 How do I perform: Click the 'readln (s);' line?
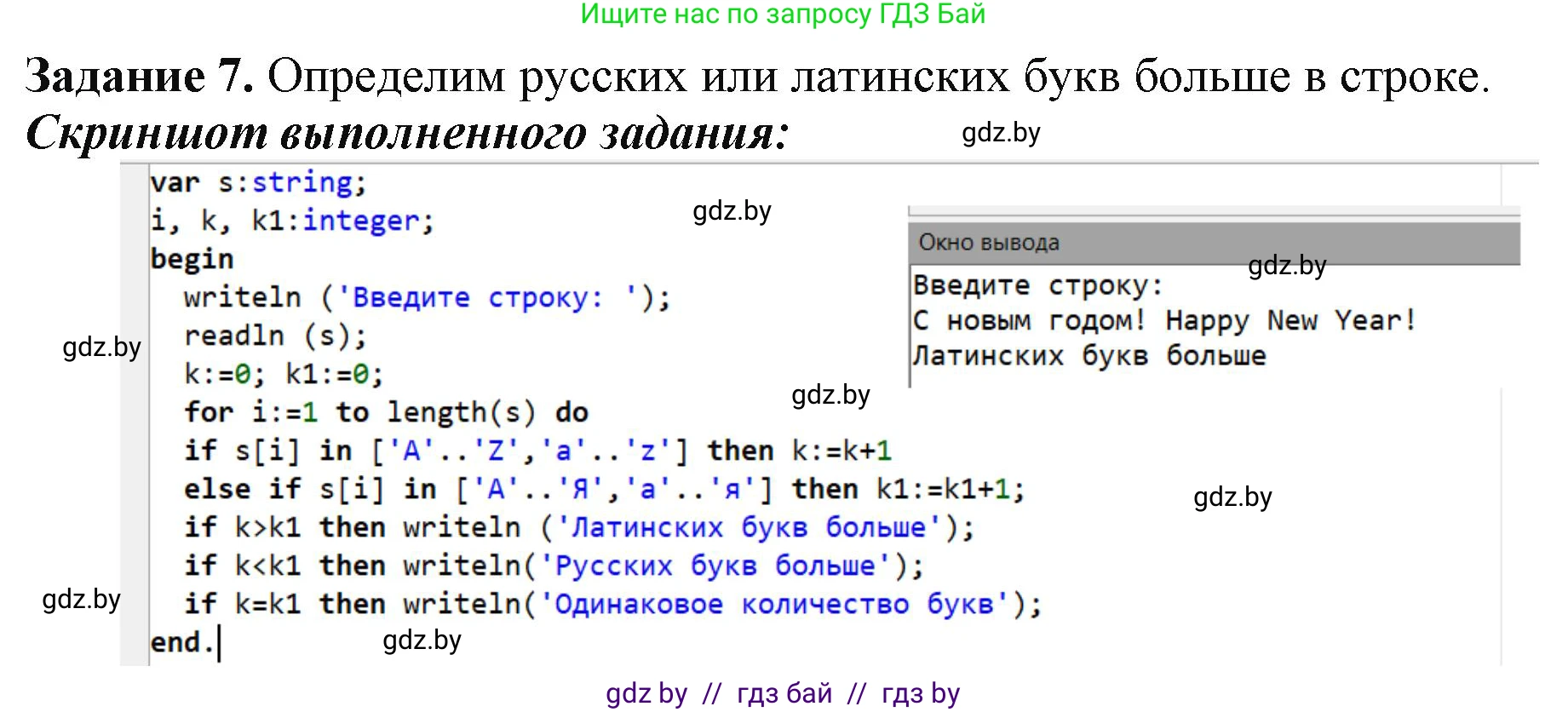coord(276,336)
